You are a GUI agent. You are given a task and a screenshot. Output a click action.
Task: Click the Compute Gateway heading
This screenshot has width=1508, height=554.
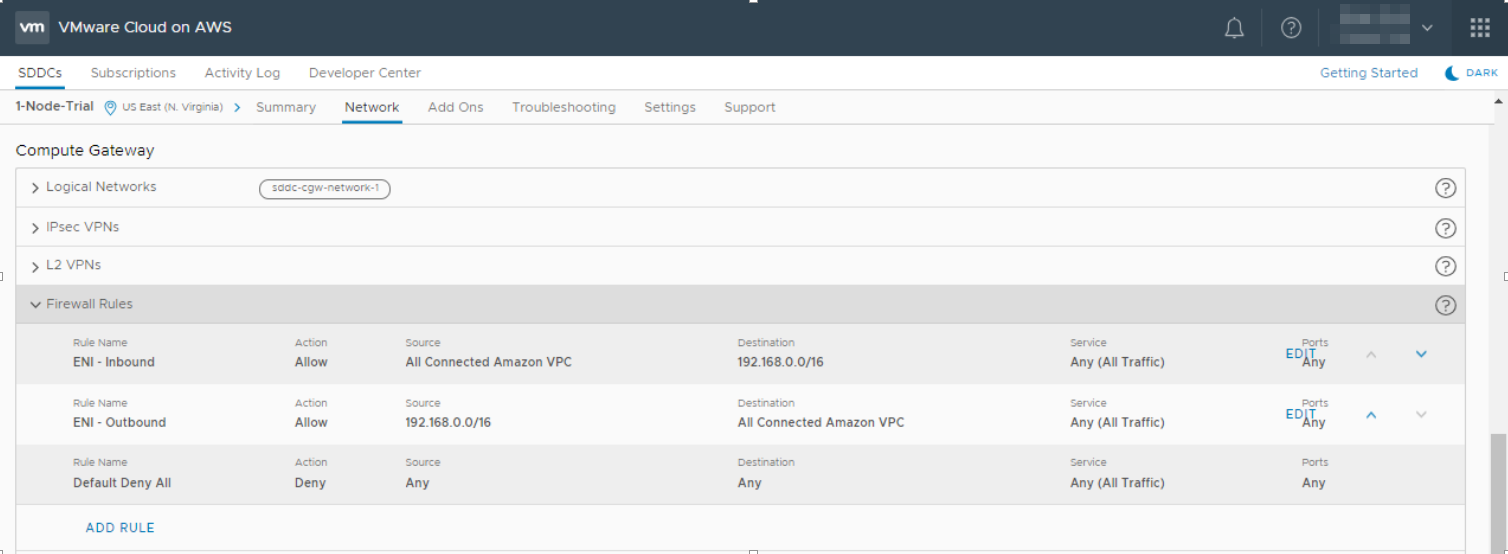85,151
